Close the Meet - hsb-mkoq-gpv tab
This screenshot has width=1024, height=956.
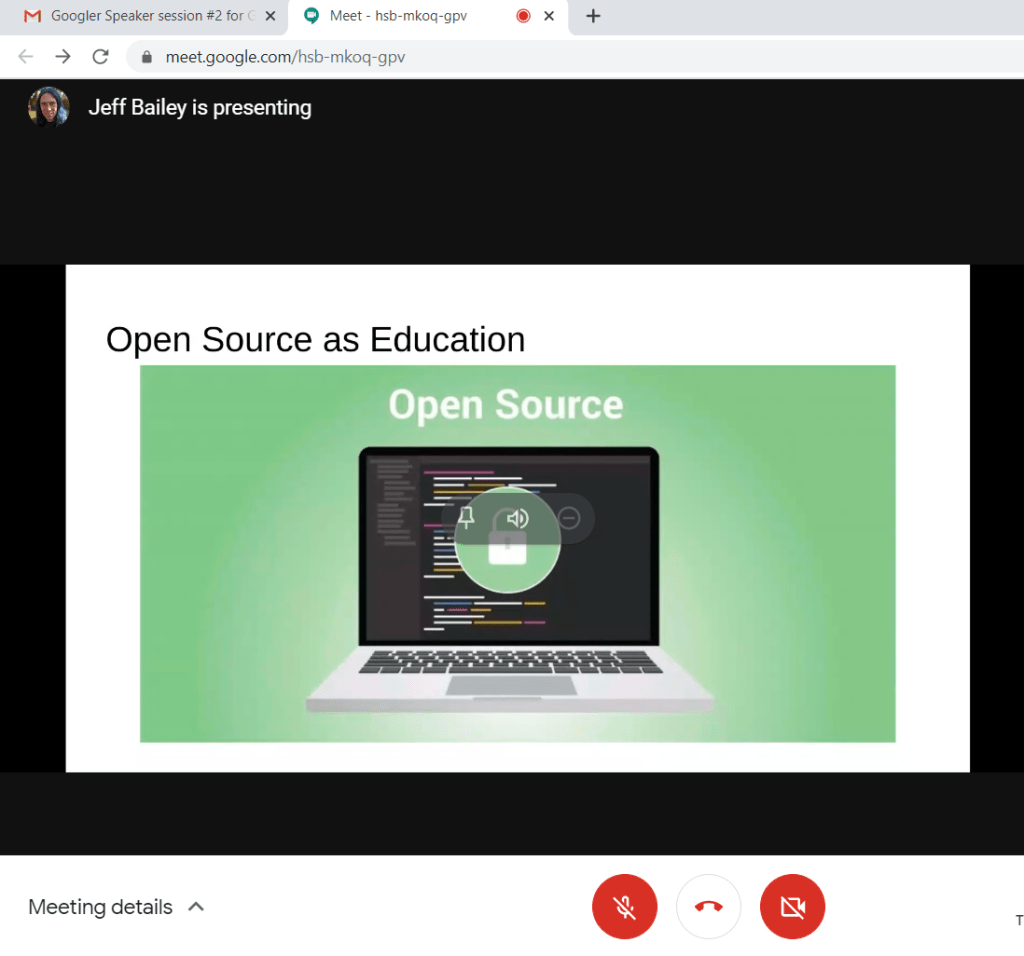click(x=549, y=16)
